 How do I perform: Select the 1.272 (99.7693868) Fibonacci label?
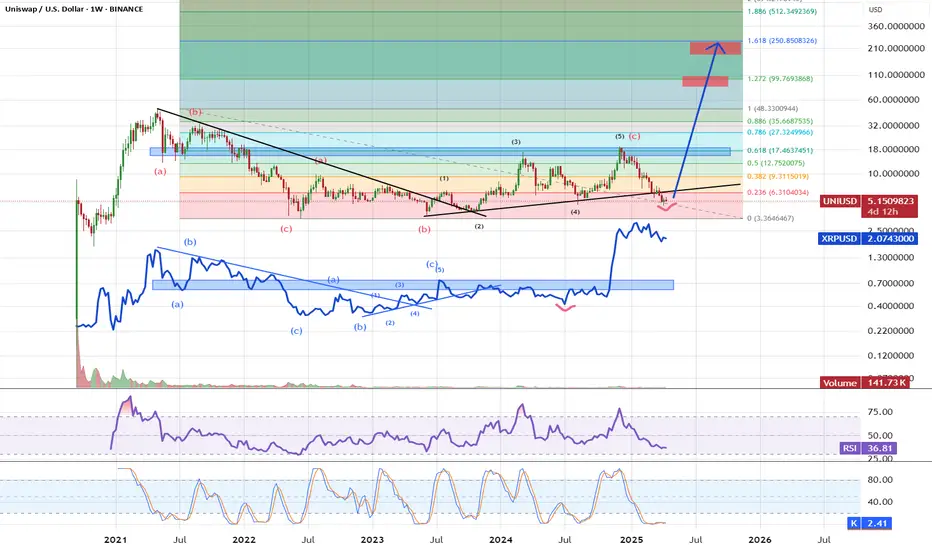[780, 78]
